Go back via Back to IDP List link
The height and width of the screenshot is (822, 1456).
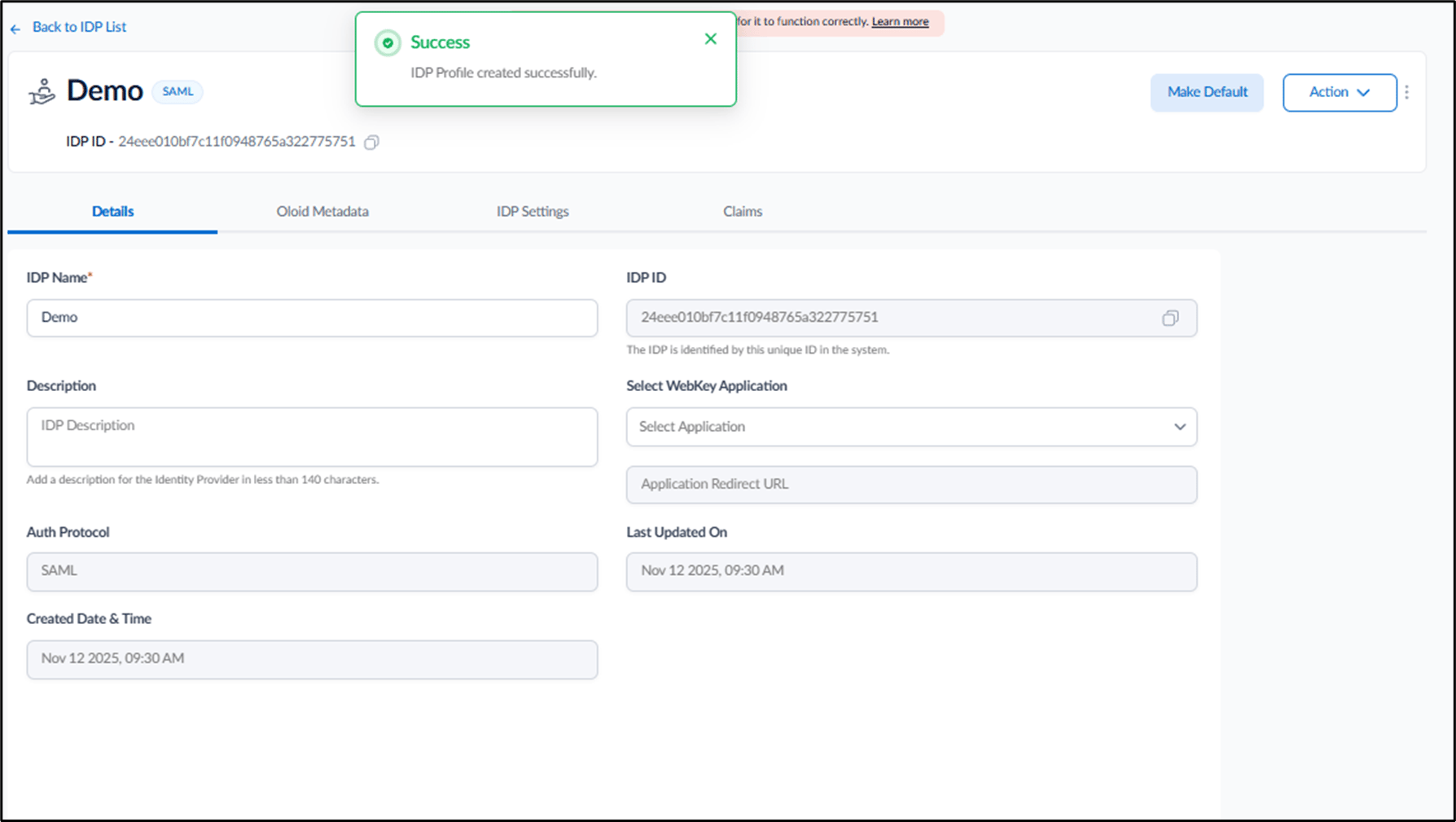click(x=79, y=27)
